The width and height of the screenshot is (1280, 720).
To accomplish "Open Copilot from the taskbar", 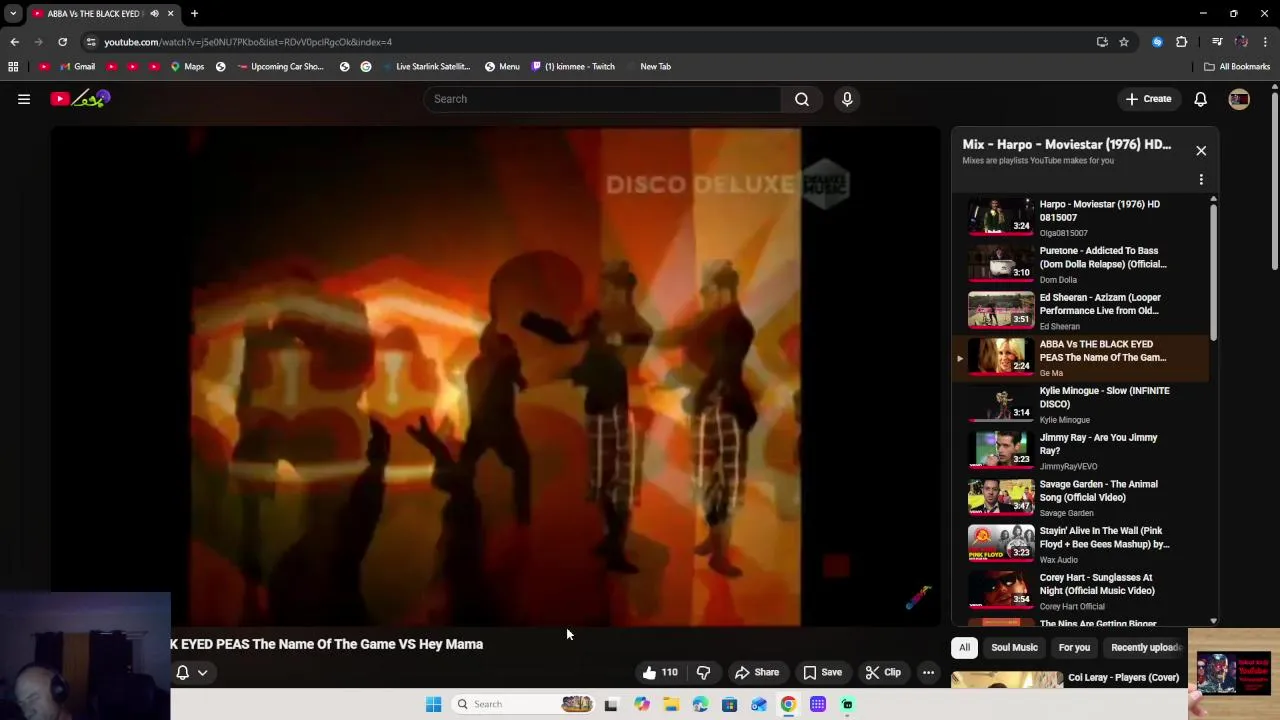I will pos(642,704).
